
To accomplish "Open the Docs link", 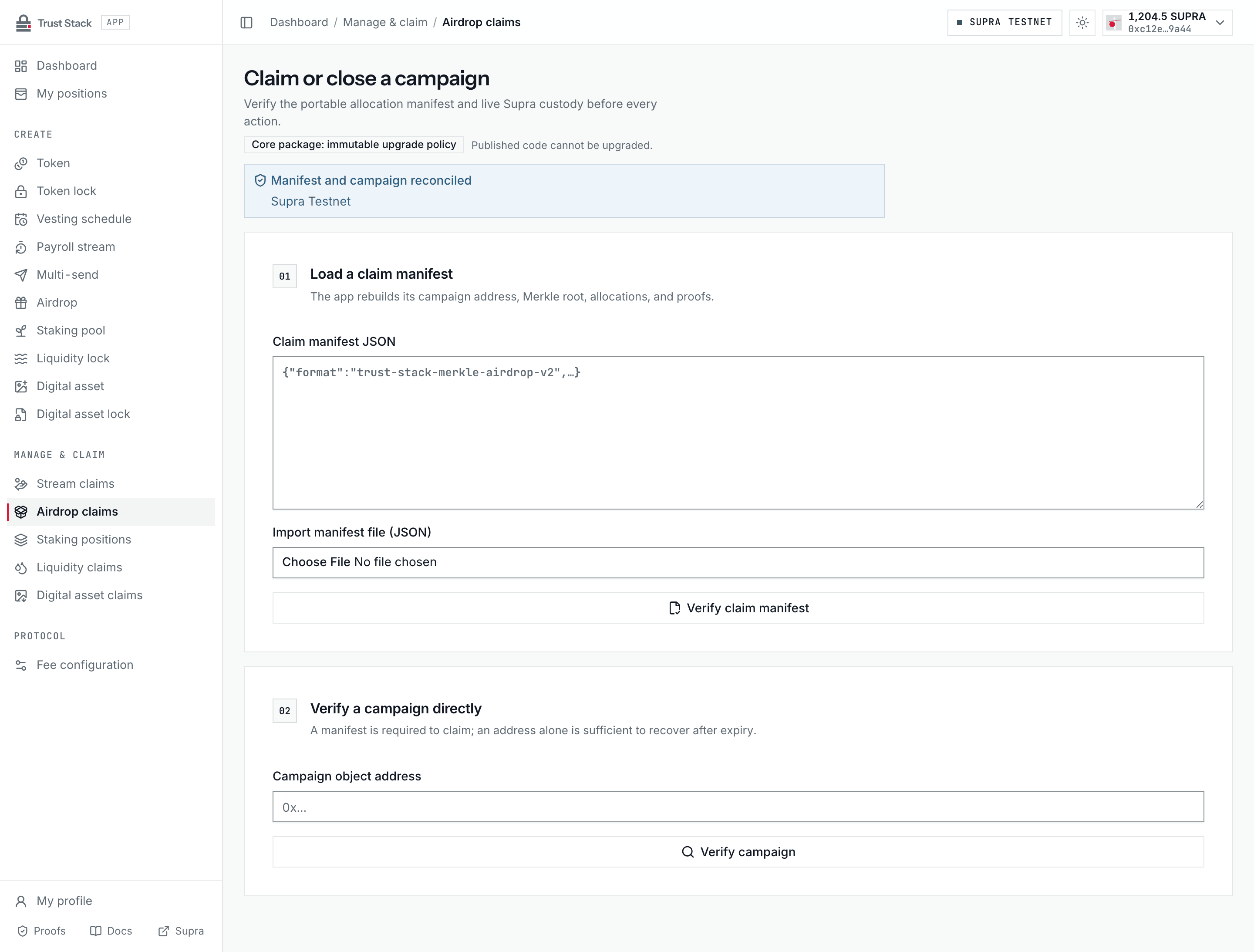I will [x=111, y=931].
